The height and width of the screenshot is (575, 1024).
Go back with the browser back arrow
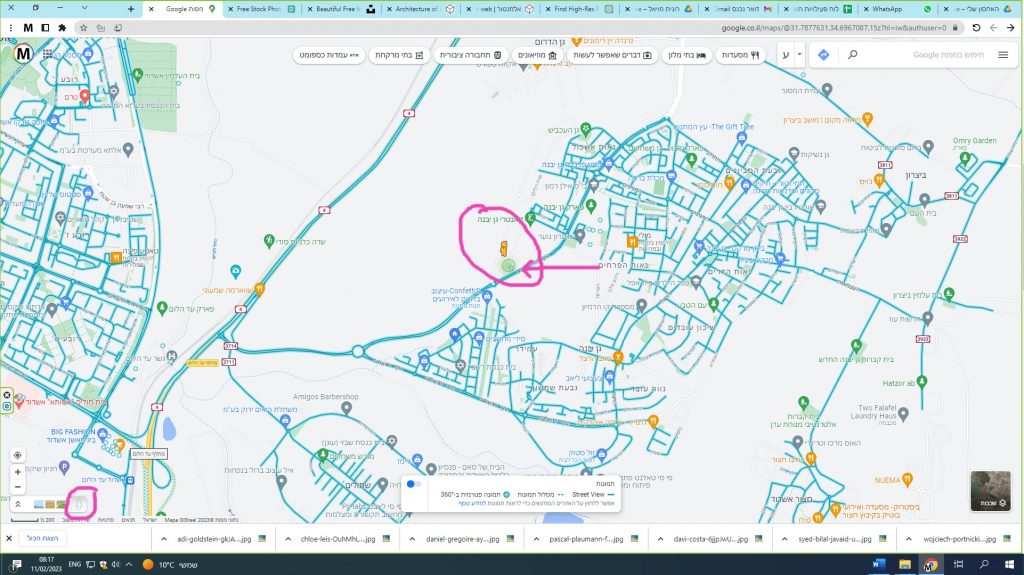point(1012,27)
